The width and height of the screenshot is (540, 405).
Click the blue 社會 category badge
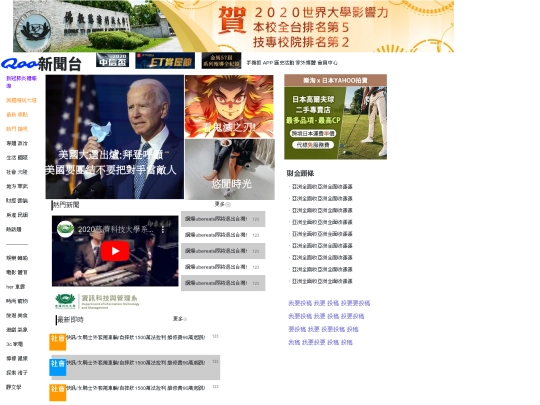(58, 367)
